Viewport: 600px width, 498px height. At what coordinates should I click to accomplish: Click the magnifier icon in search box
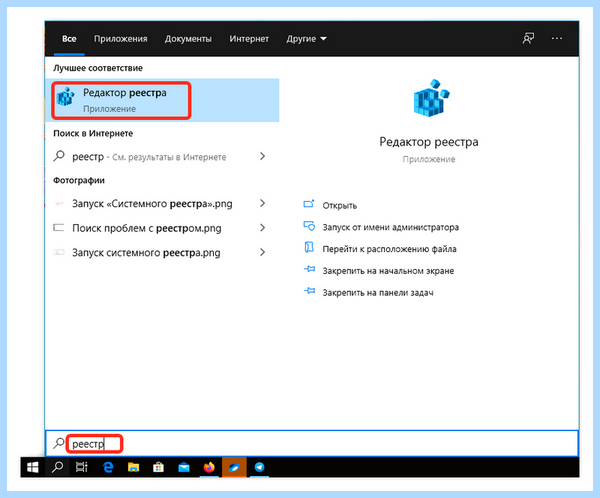pyautogui.click(x=59, y=443)
